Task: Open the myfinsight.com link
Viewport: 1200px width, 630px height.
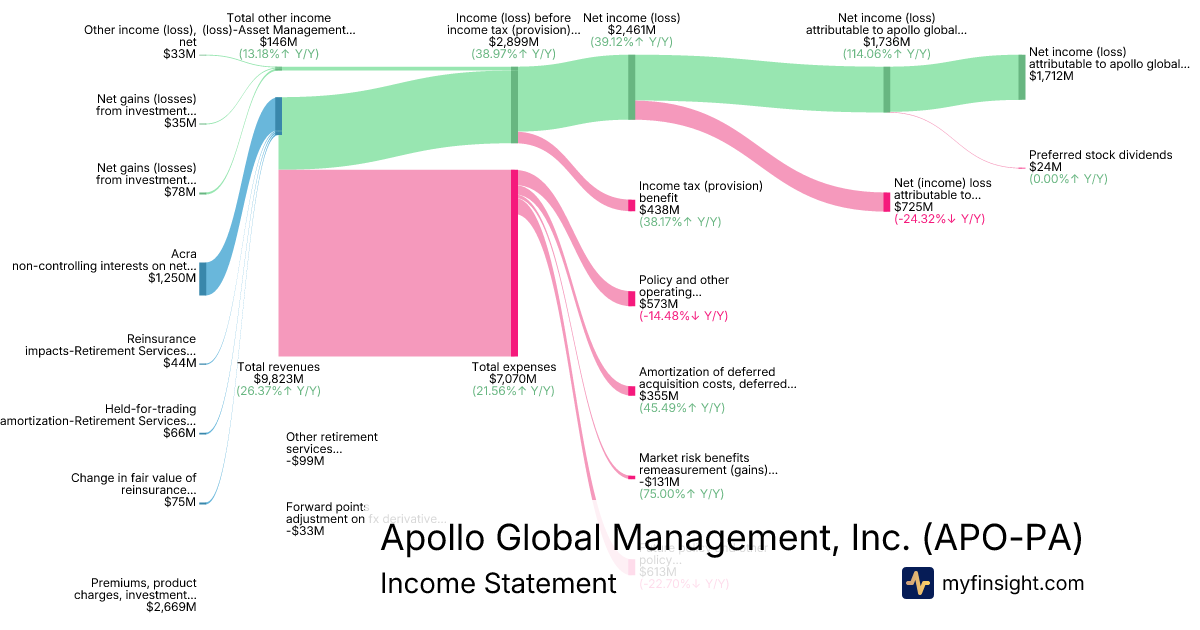Action: pos(1011,583)
